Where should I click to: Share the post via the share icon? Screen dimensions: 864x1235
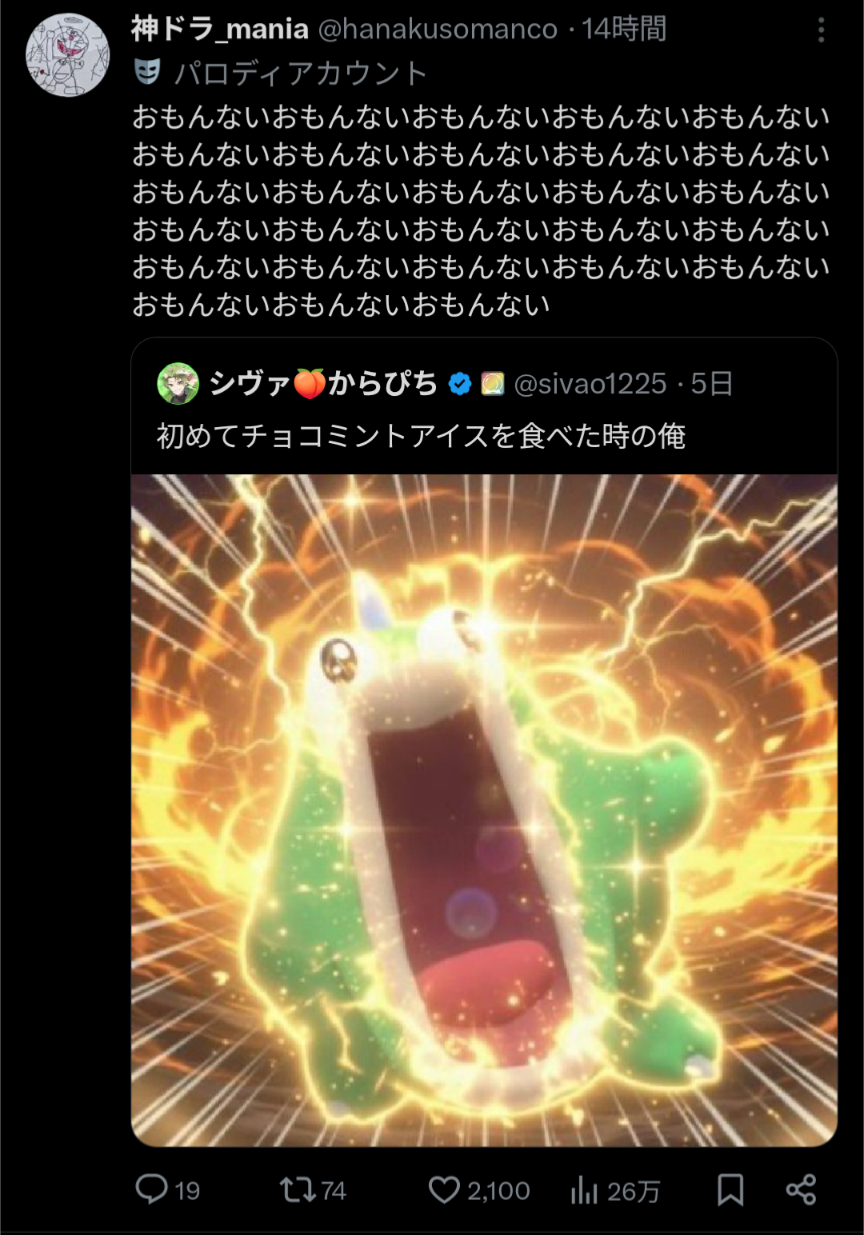click(801, 1190)
